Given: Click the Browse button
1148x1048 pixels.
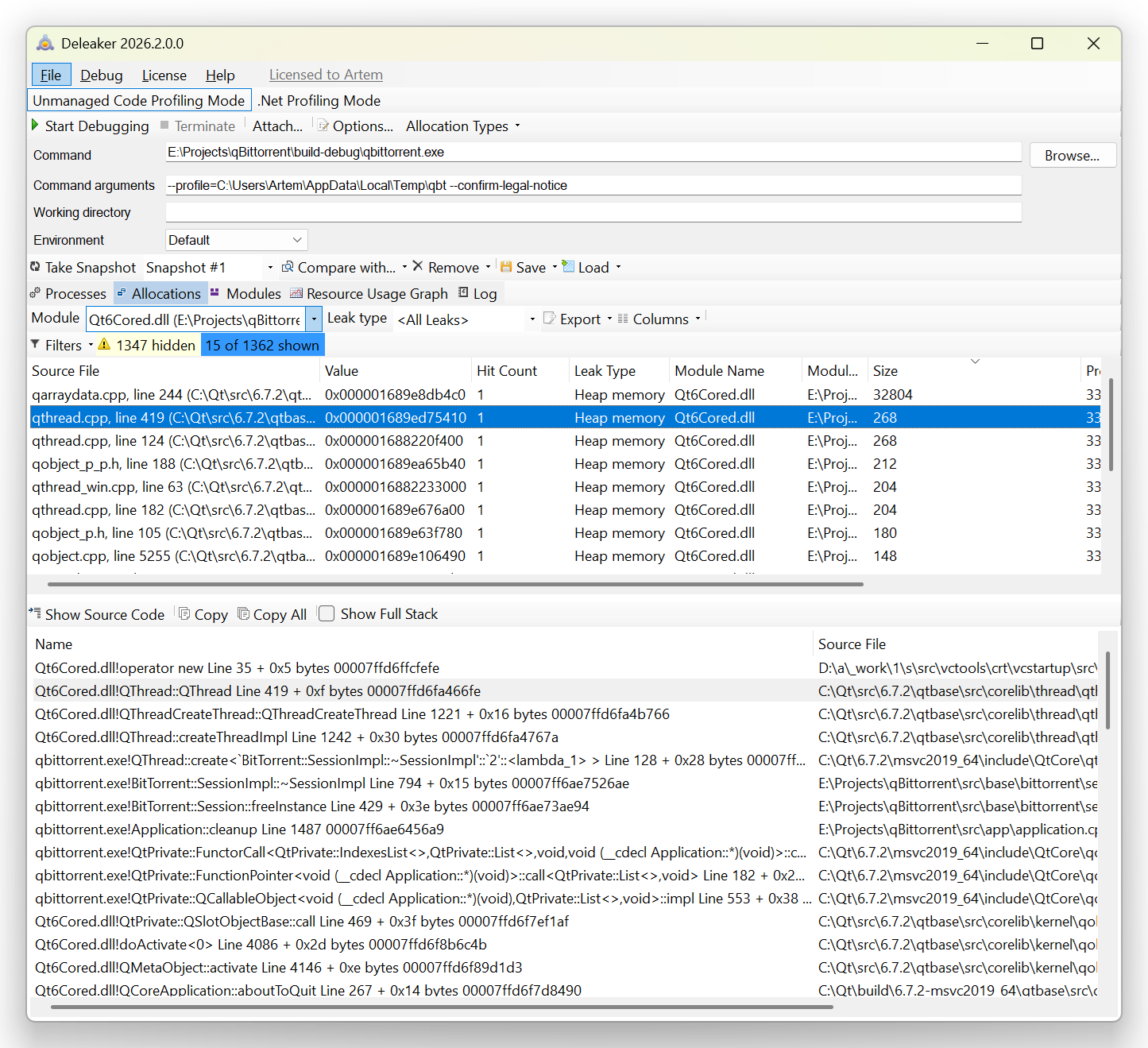Looking at the screenshot, I should tap(1073, 155).
